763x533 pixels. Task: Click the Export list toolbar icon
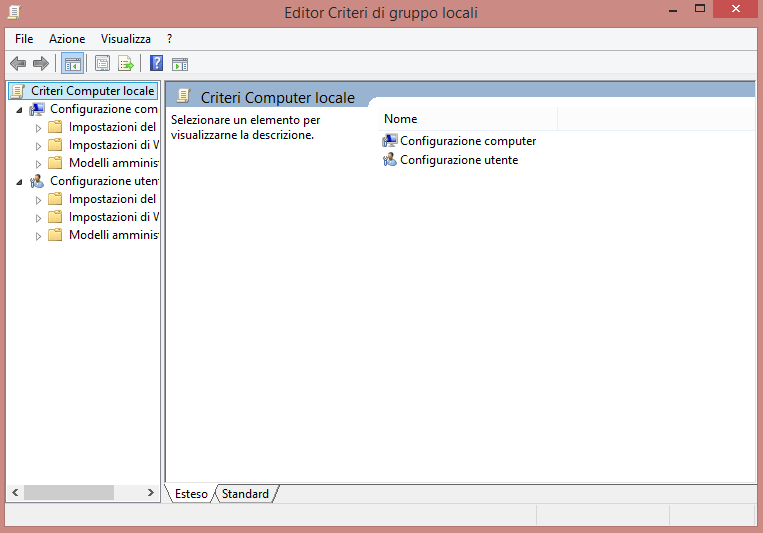pos(126,63)
